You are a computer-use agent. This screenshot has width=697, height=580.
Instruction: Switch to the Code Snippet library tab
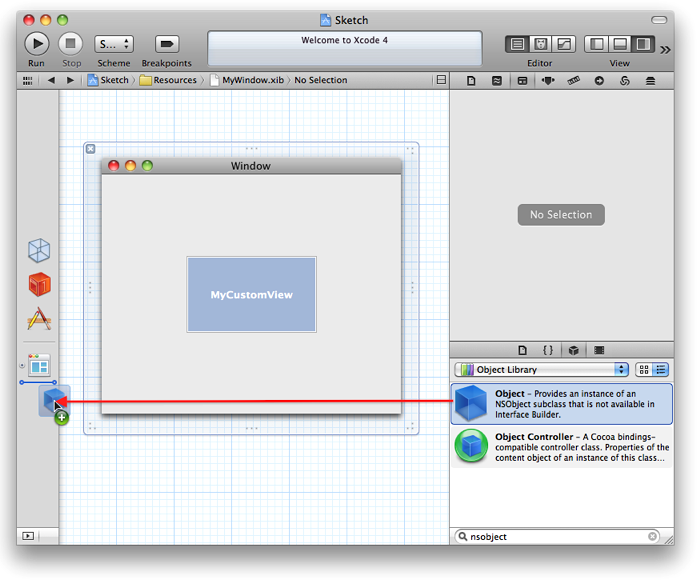coord(548,350)
